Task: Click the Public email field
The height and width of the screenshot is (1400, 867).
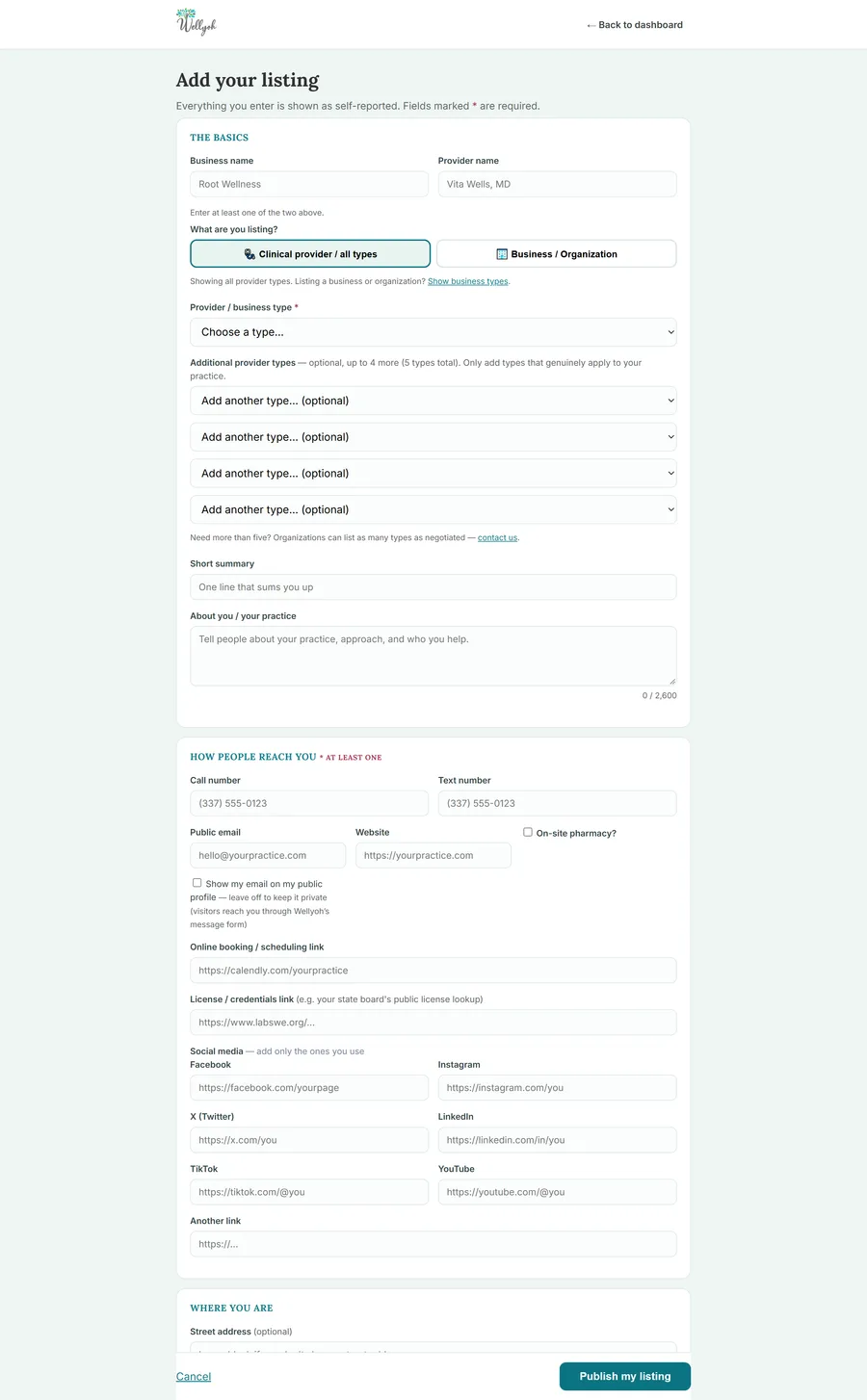Action: click(268, 855)
